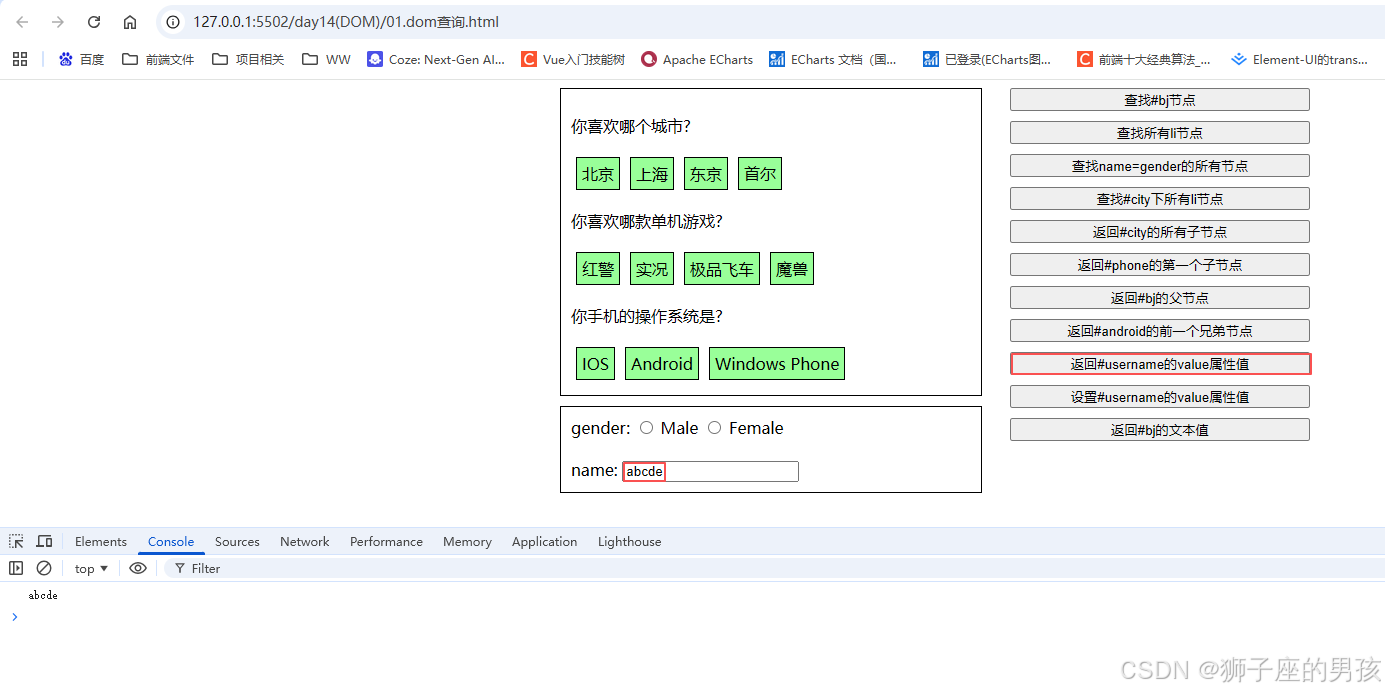The height and width of the screenshot is (693, 1385).
Task: Open the apps grid icon in bookmarks bar
Action: pyautogui.click(x=20, y=59)
